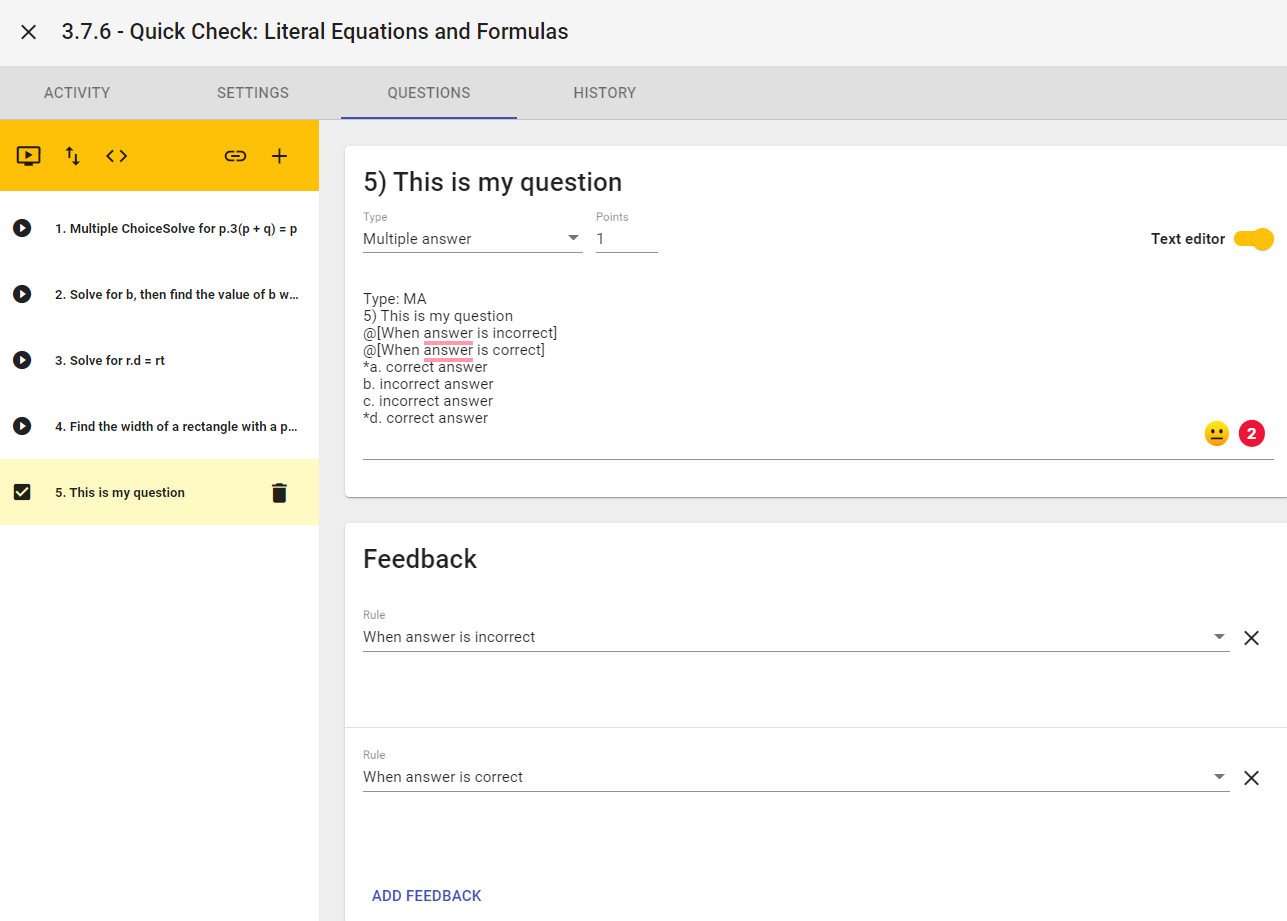Click the '@[When answer is correct]' line
1287x921 pixels.
[x=454, y=350]
